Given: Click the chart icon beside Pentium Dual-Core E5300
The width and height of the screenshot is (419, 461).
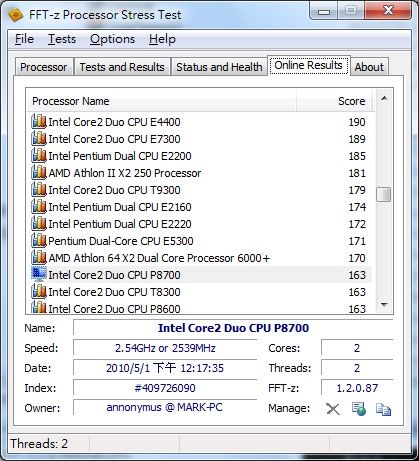Looking at the screenshot, I should click(x=39, y=241).
